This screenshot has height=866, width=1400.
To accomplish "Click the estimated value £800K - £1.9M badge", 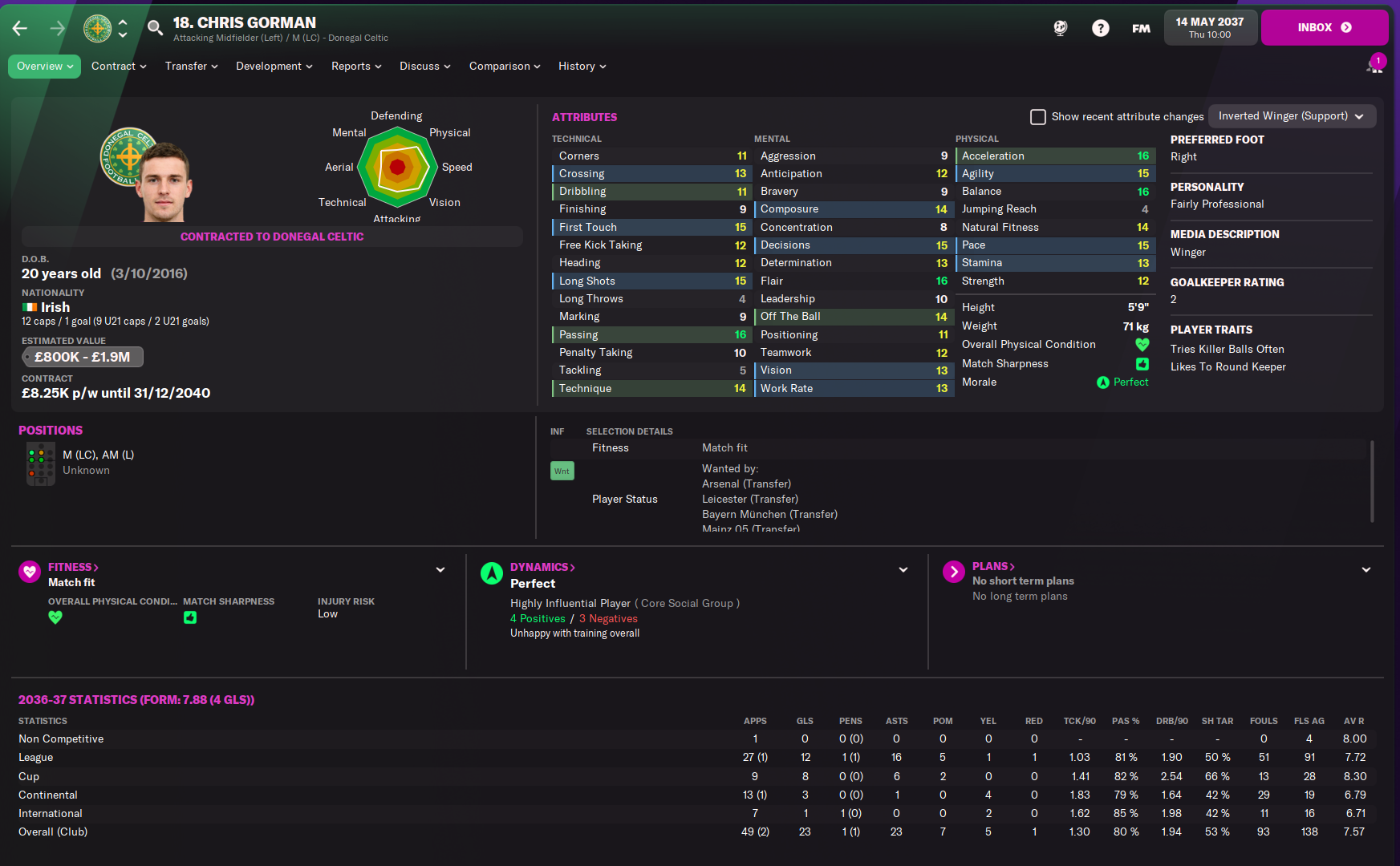I will 83,357.
